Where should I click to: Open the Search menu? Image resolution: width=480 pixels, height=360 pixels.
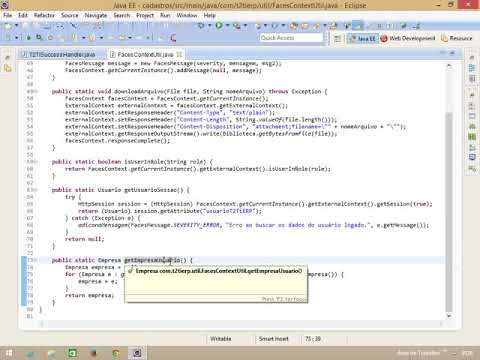[122, 15]
